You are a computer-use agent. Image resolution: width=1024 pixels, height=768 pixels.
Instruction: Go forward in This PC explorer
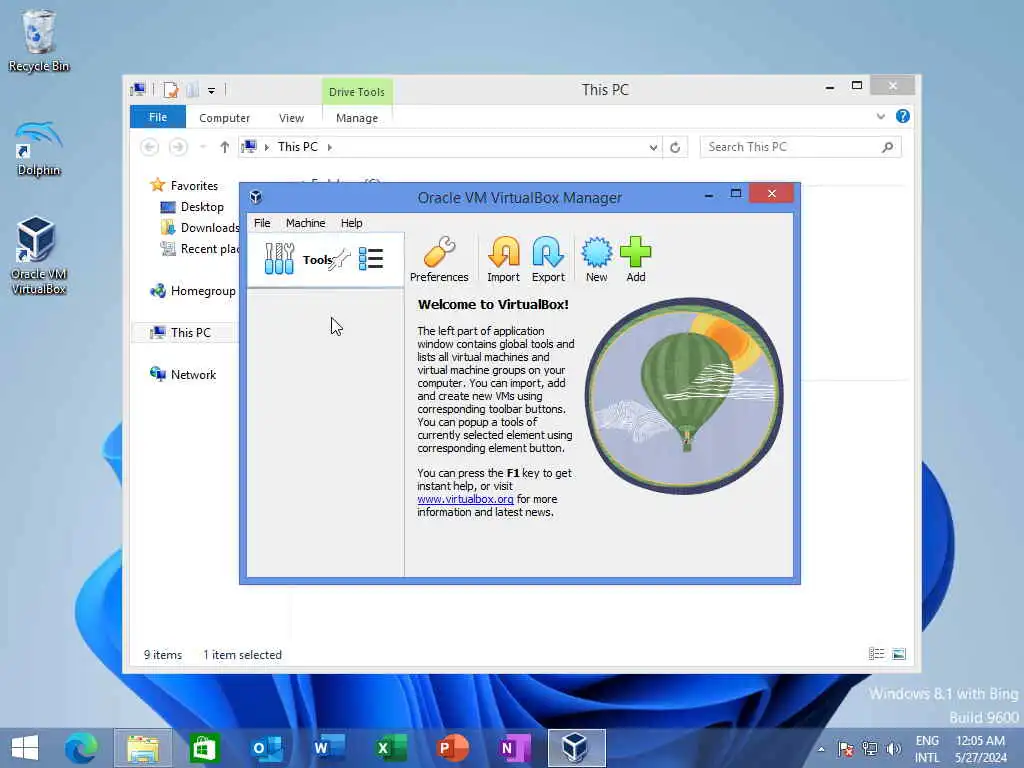tap(178, 147)
